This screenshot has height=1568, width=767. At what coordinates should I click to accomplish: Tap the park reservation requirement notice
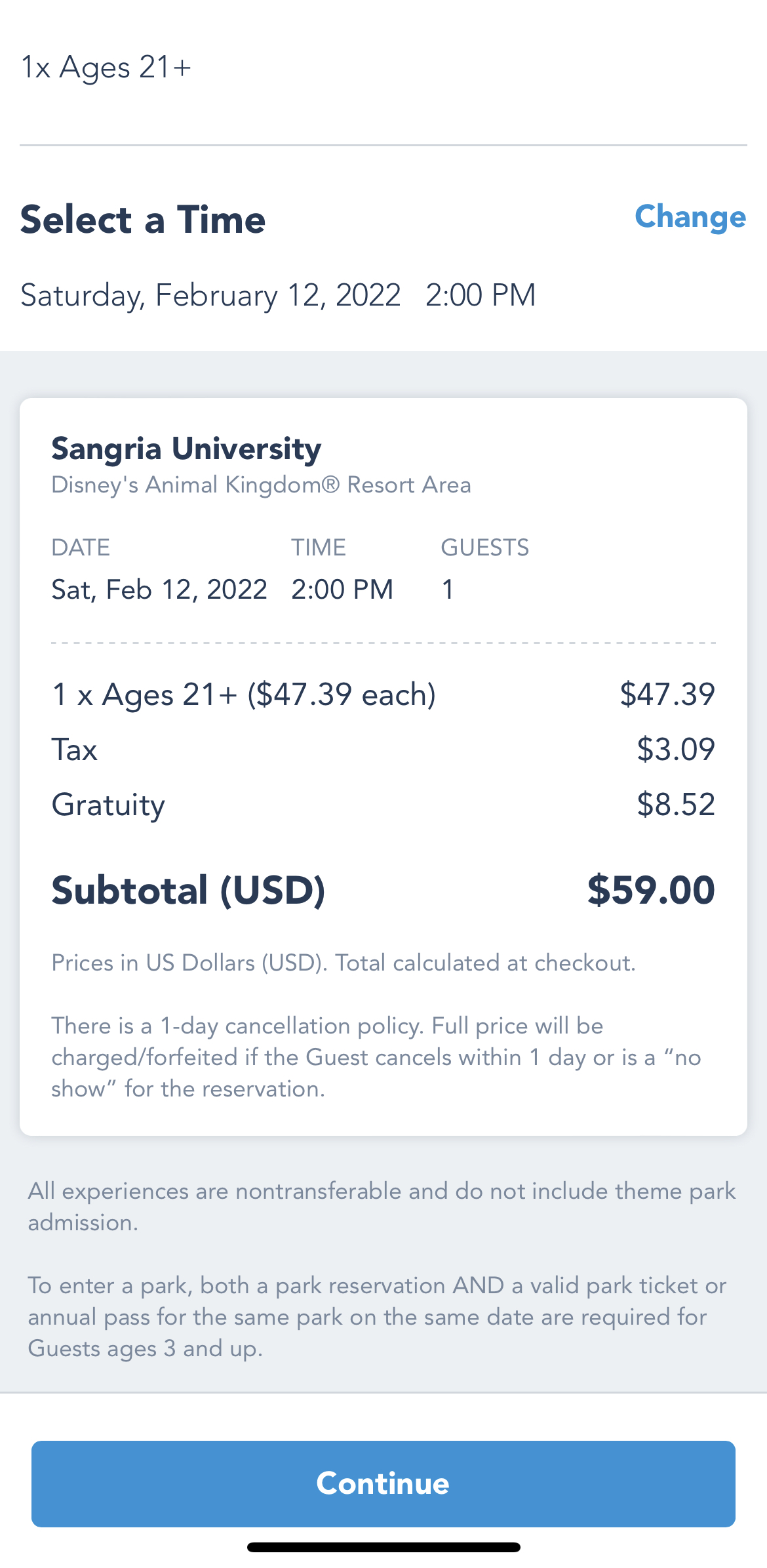point(377,1317)
